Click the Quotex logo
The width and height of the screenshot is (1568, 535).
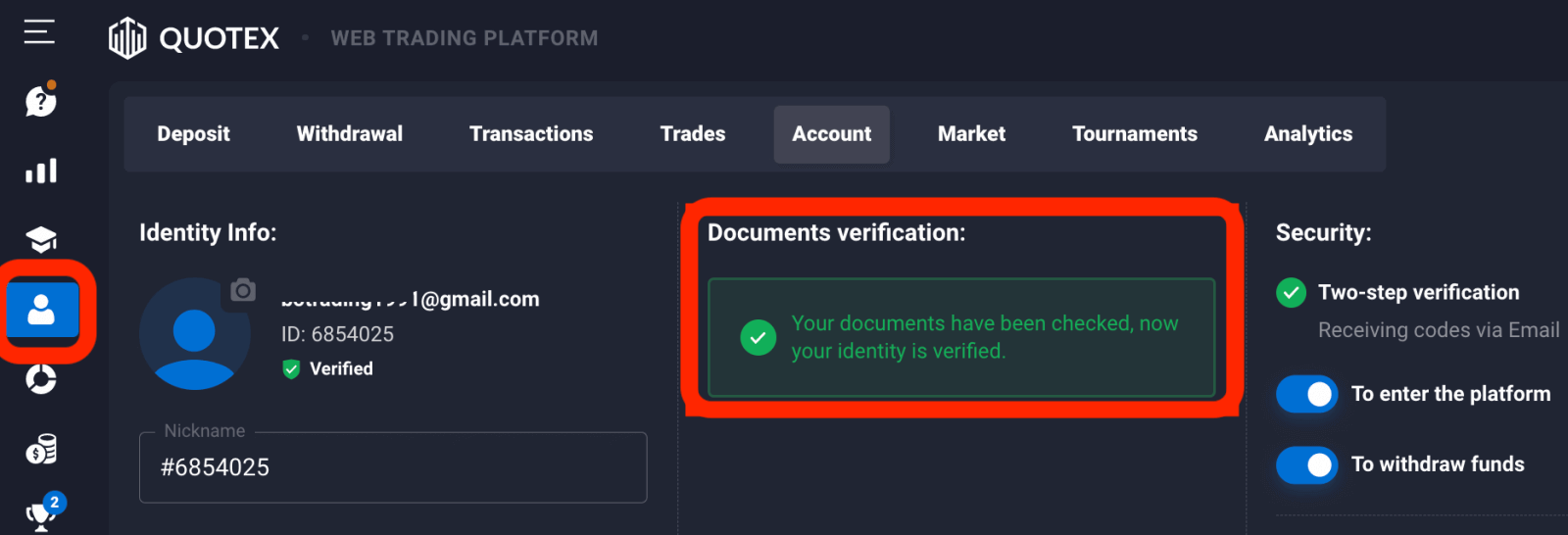pos(193,38)
